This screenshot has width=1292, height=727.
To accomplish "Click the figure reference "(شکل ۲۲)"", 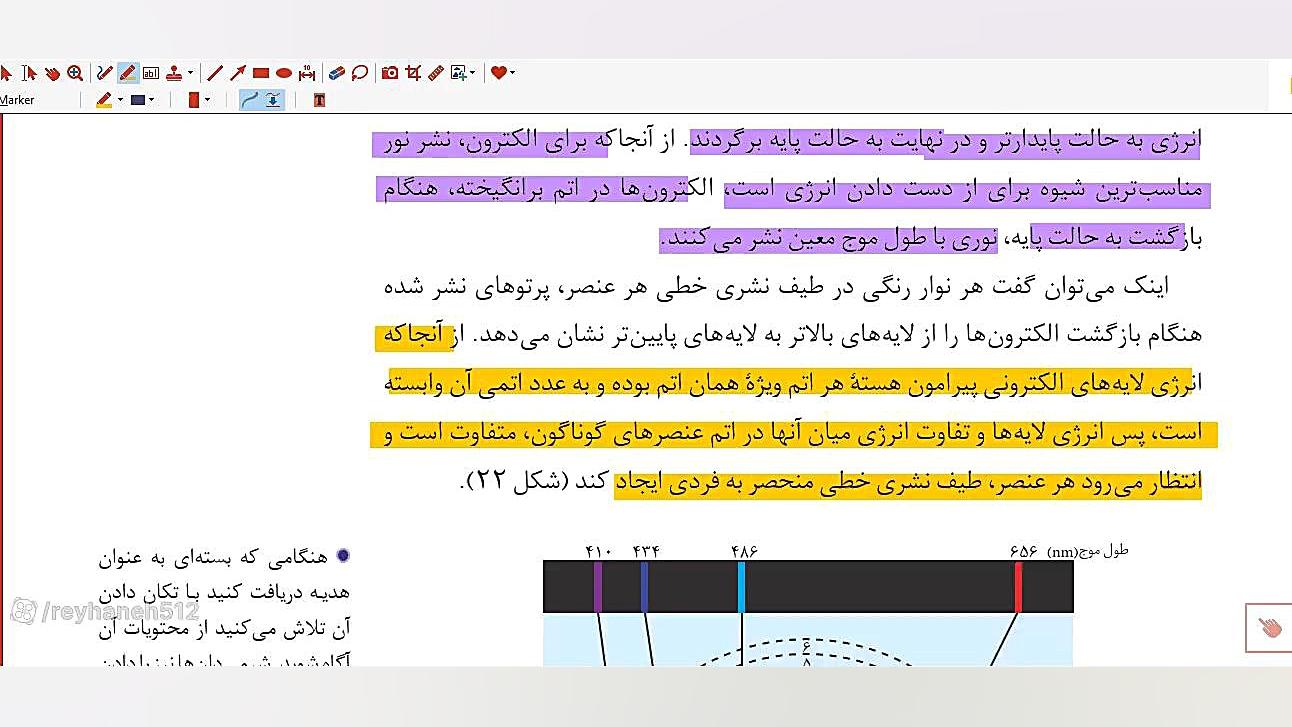I will [x=516, y=482].
